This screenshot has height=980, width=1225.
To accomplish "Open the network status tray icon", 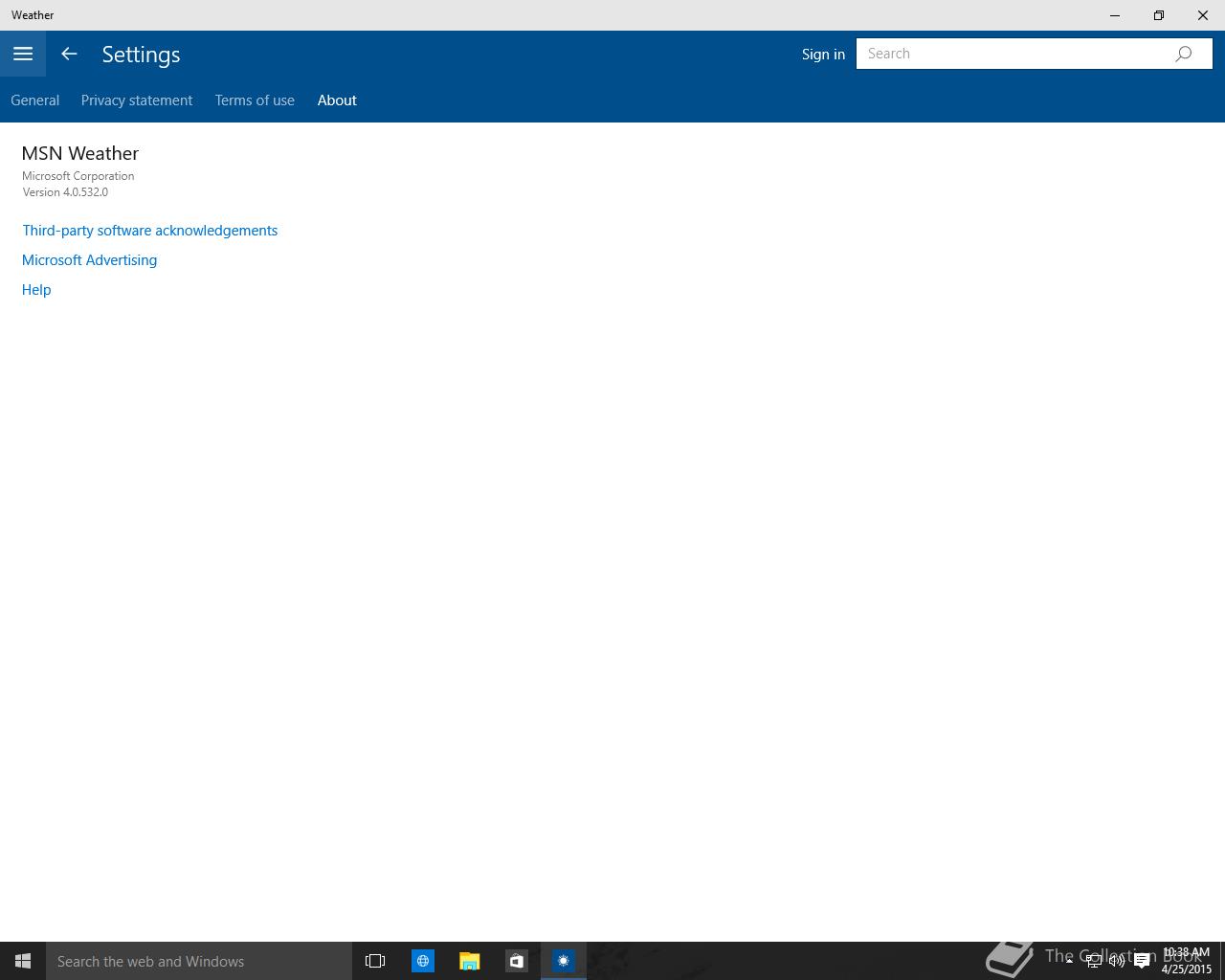I will (x=1093, y=961).
